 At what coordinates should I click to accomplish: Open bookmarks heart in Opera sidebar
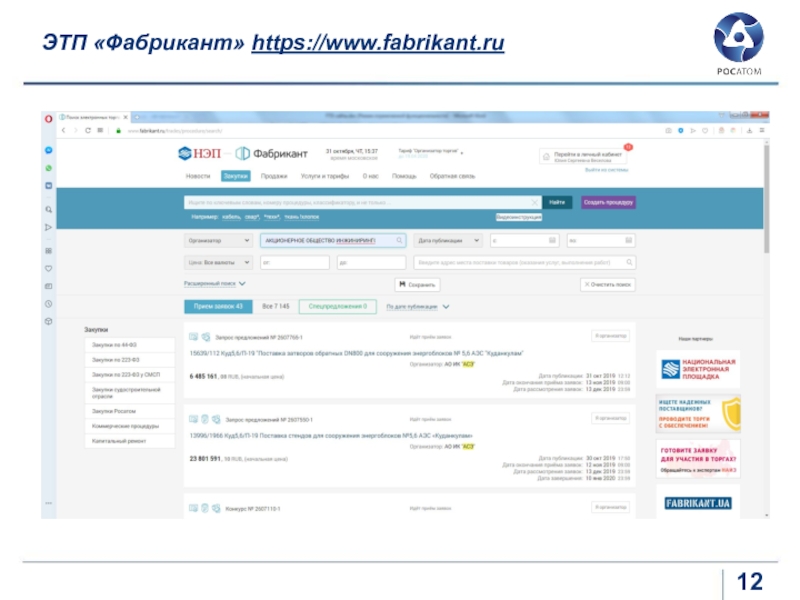(x=48, y=268)
